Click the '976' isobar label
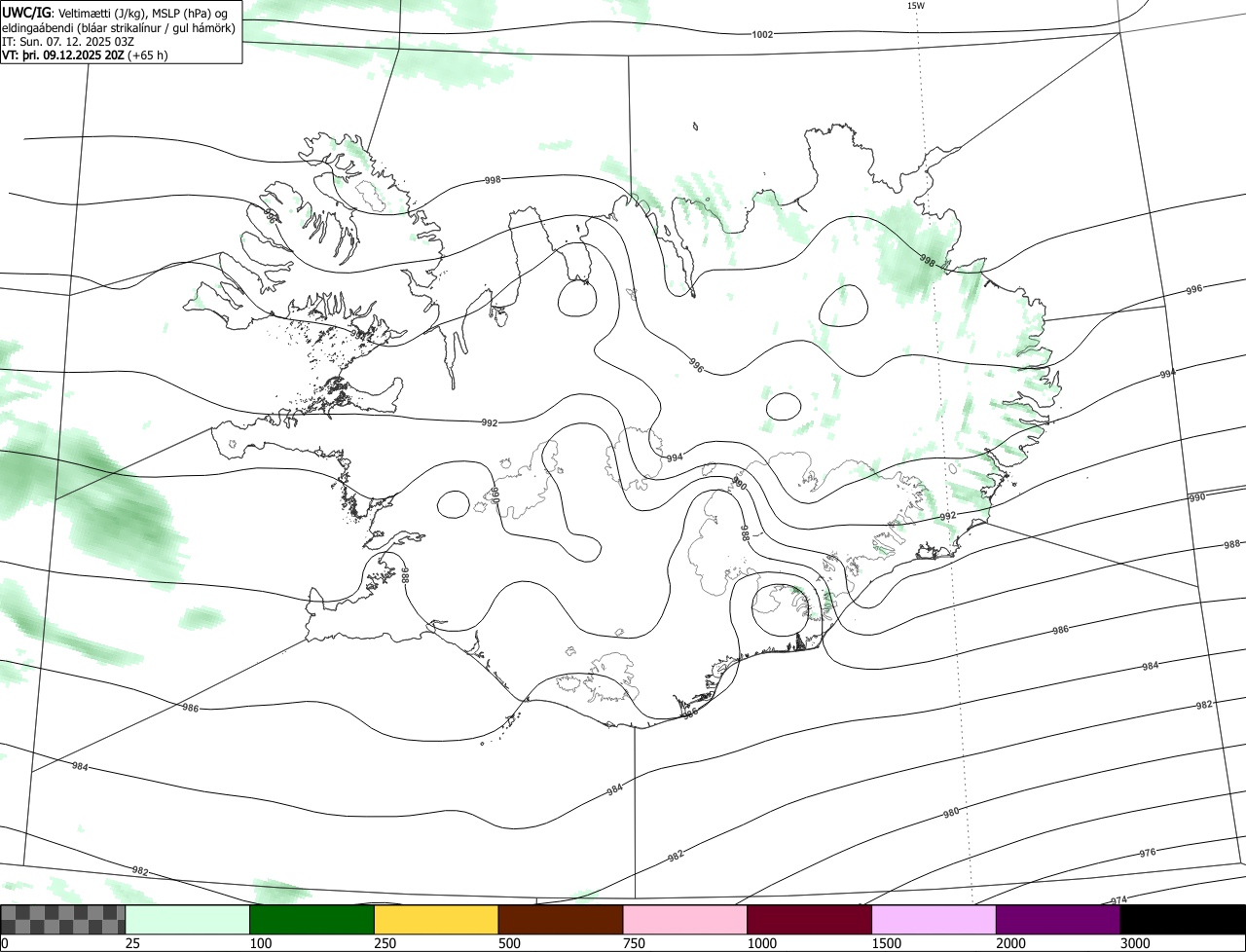This screenshot has height=952, width=1246. 1148,853
